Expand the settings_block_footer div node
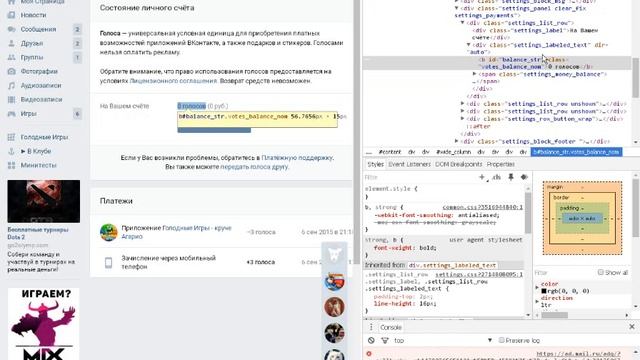This screenshot has width=640, height=360. coord(457,141)
